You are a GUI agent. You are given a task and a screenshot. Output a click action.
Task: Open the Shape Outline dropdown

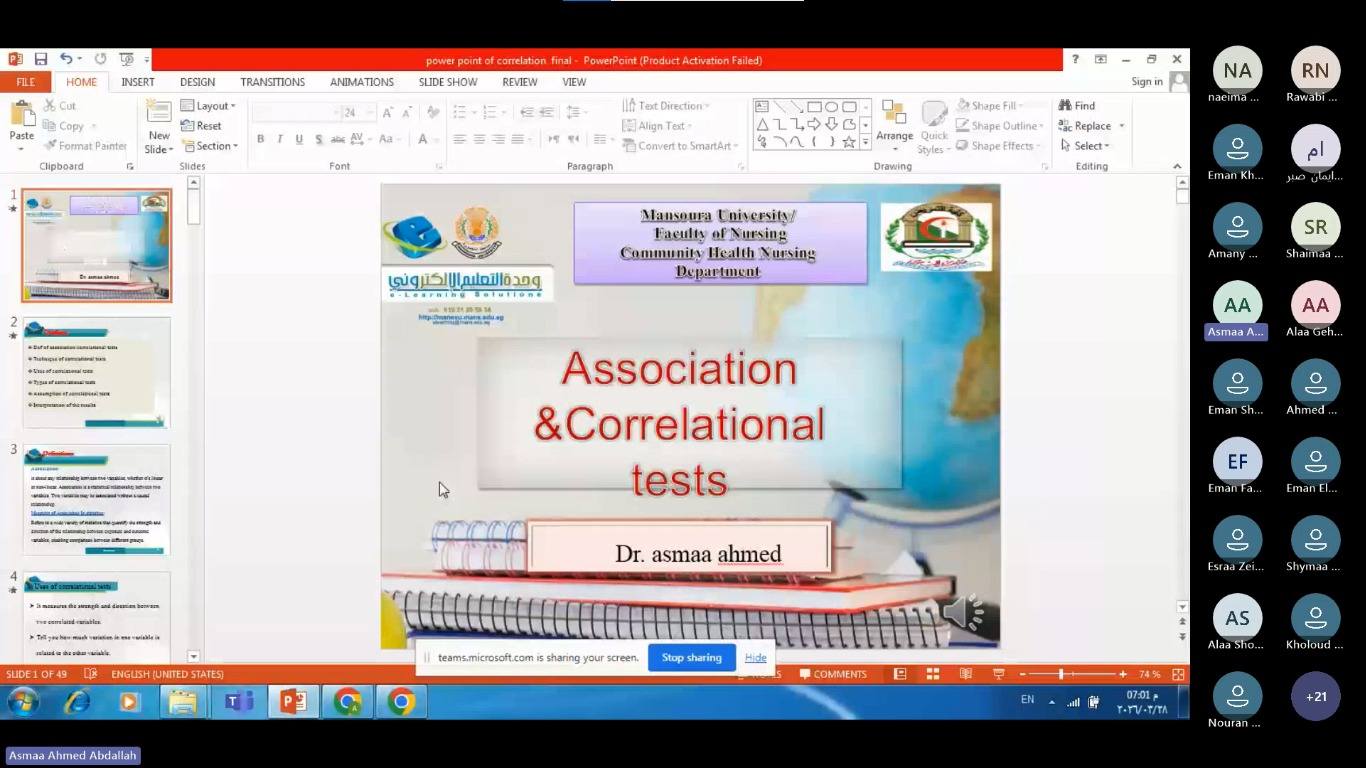(x=1000, y=126)
